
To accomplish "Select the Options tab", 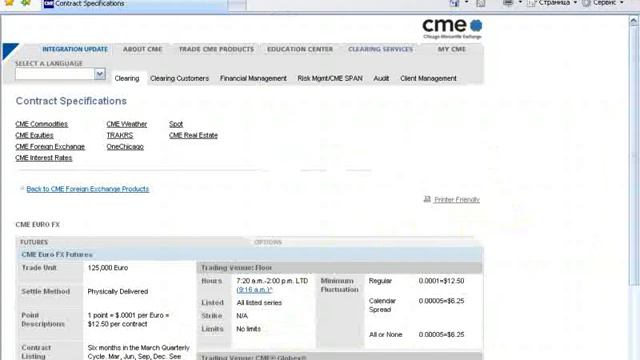I will tap(268, 242).
